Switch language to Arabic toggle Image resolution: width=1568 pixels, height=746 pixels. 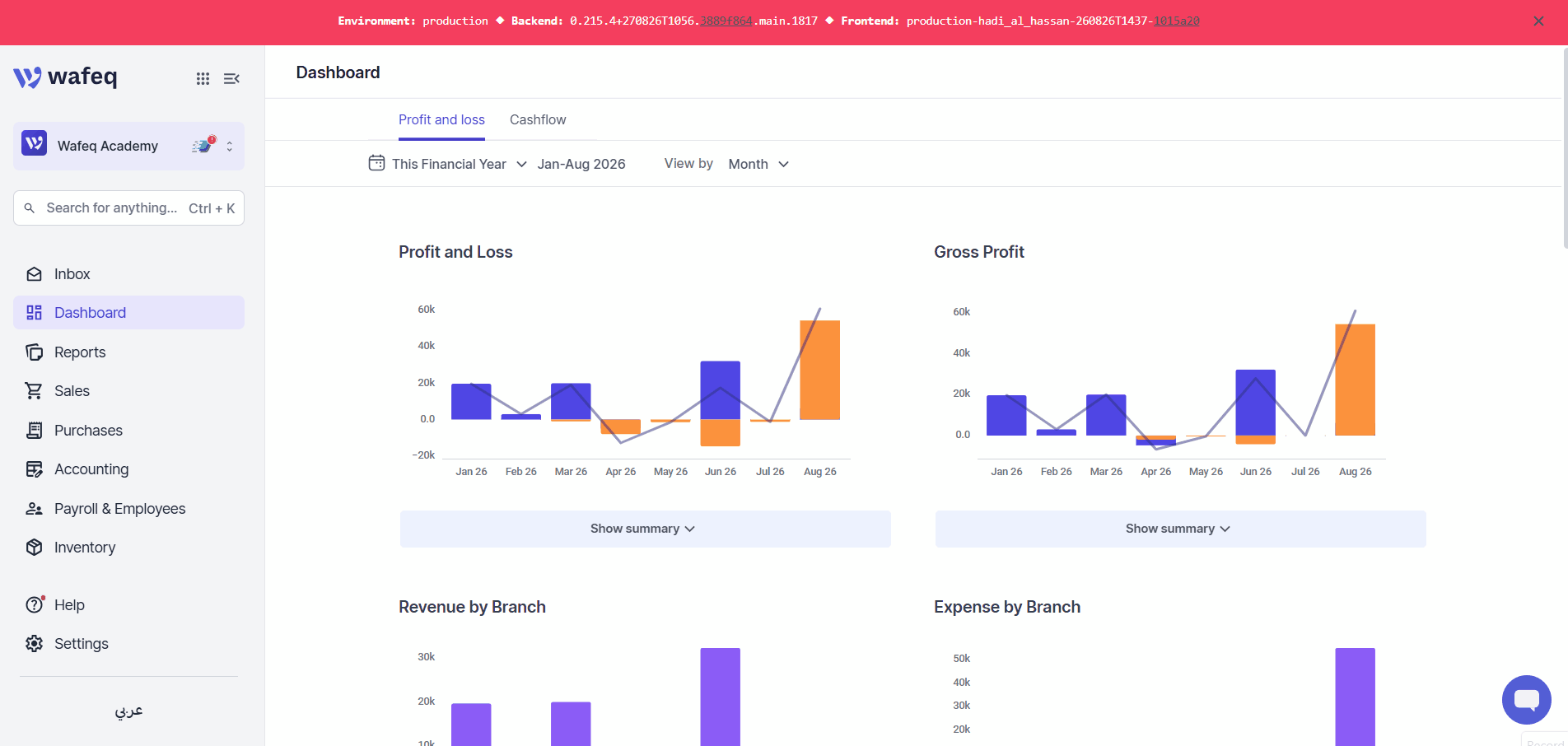[x=128, y=711]
